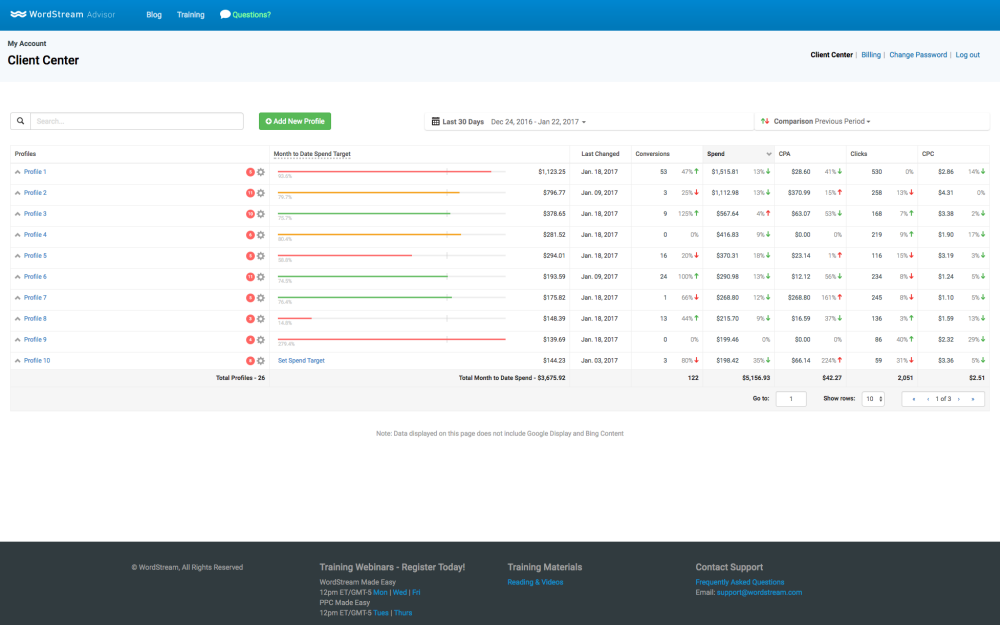Click the Add New Profile button
Viewport: 1000px width, 625px height.
coord(294,121)
